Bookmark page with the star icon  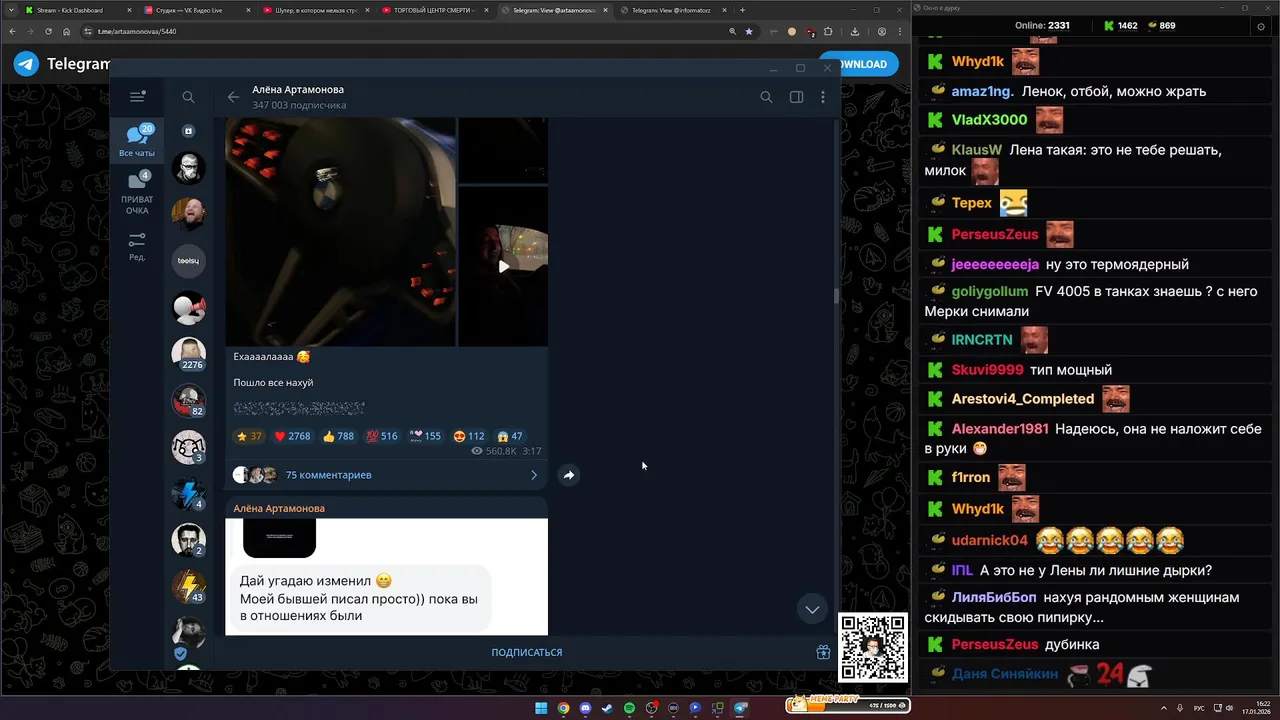[748, 31]
